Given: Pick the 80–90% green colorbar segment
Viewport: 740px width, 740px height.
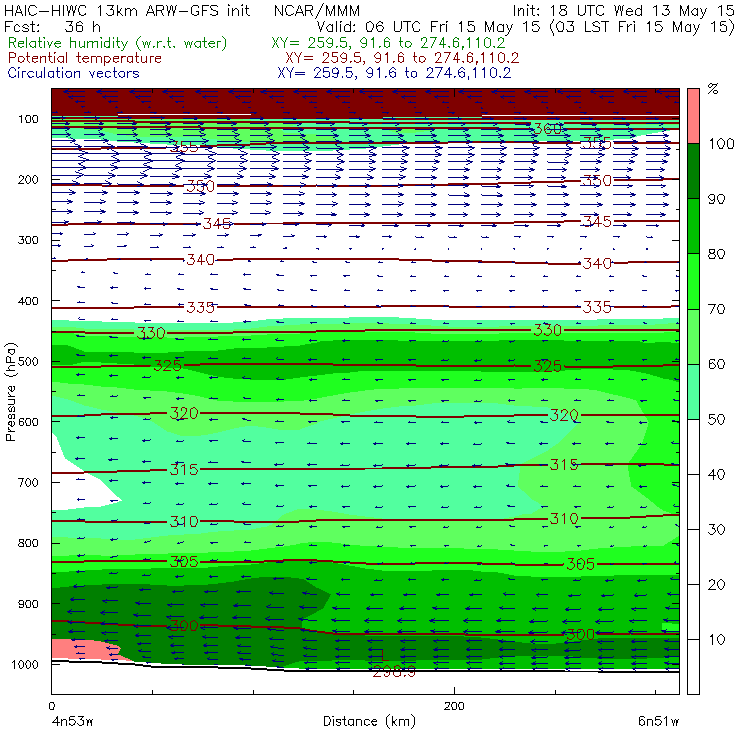Looking at the screenshot, I should click(693, 226).
